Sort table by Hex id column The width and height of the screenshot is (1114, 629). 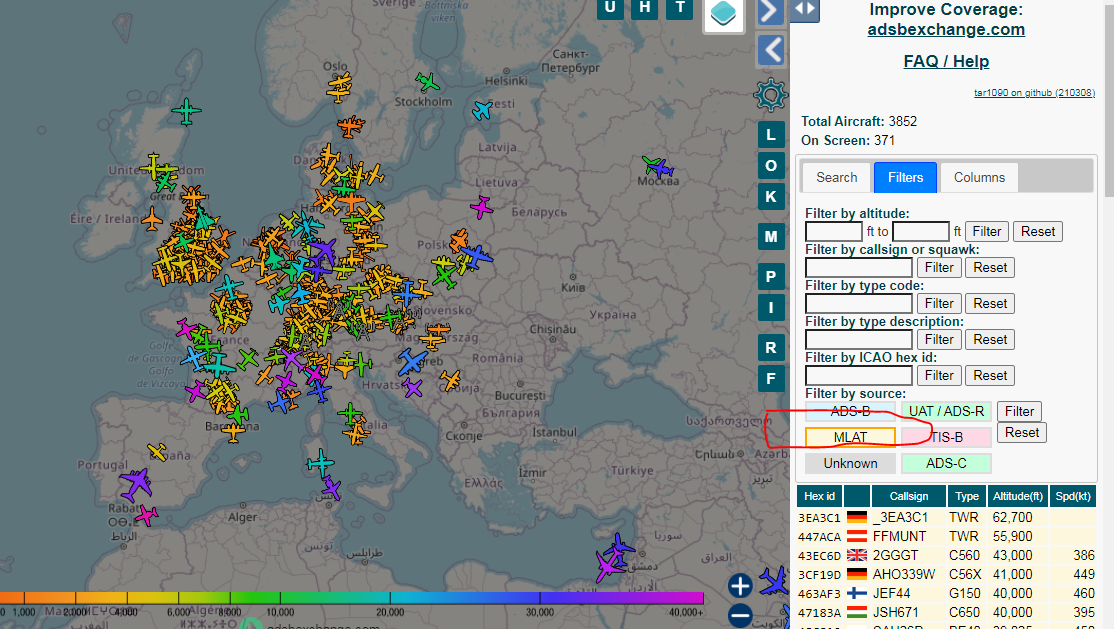(820, 496)
